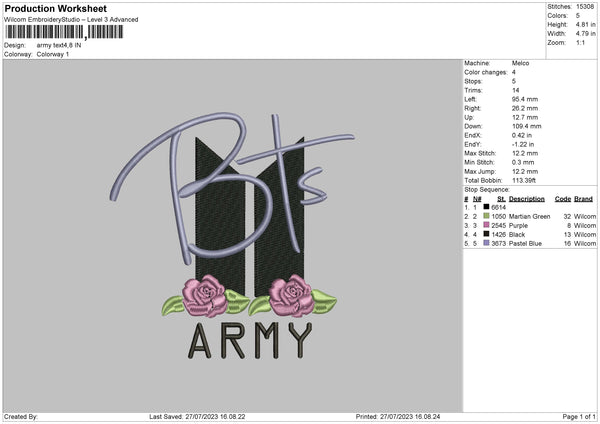The width and height of the screenshot is (600, 424).
Task: Click the Pastel Blue thread swatch
Action: coord(486,243)
